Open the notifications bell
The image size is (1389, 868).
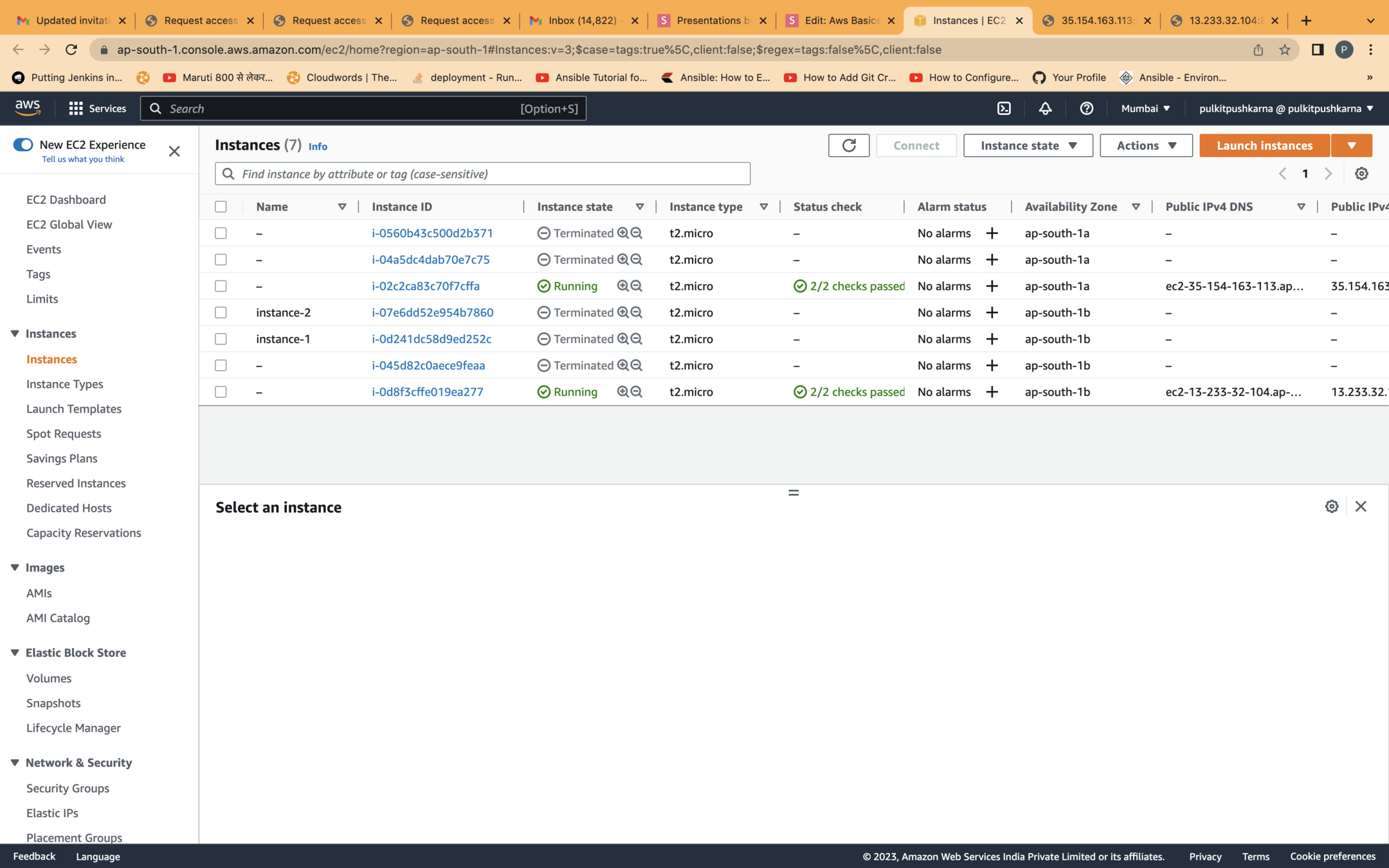click(x=1045, y=108)
